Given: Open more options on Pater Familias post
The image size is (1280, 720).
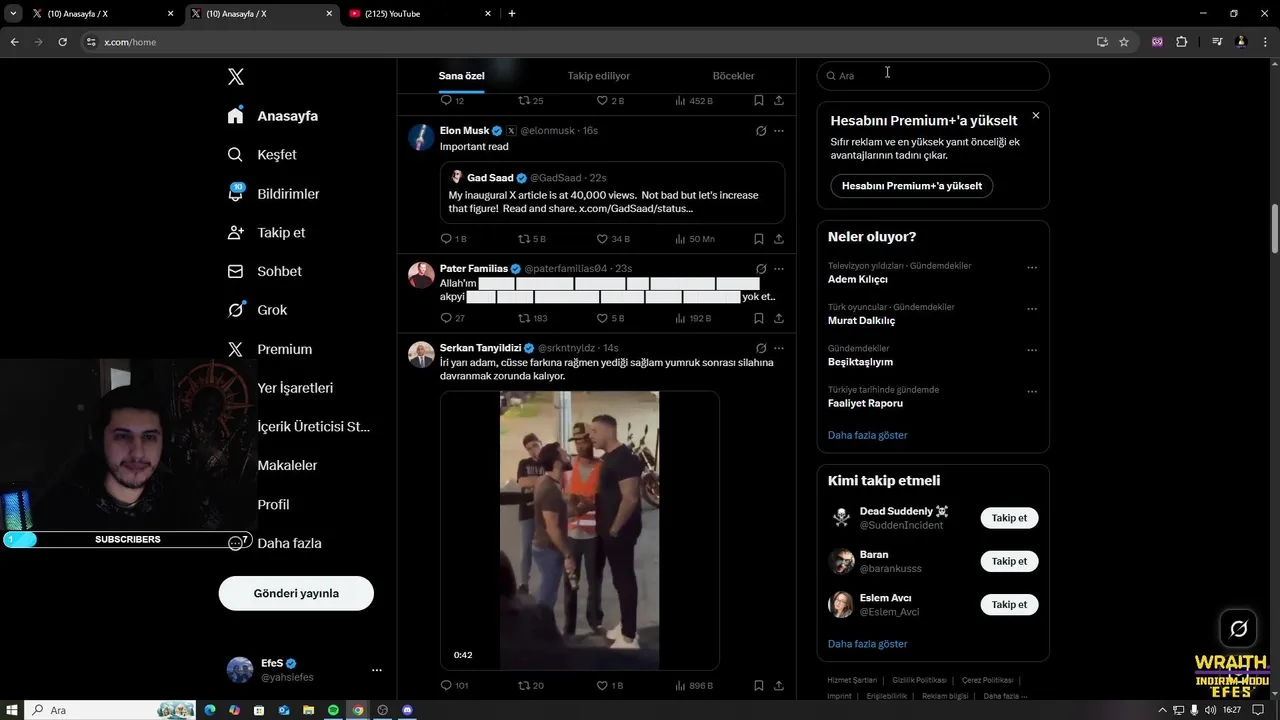Looking at the screenshot, I should pyautogui.click(x=779, y=269).
